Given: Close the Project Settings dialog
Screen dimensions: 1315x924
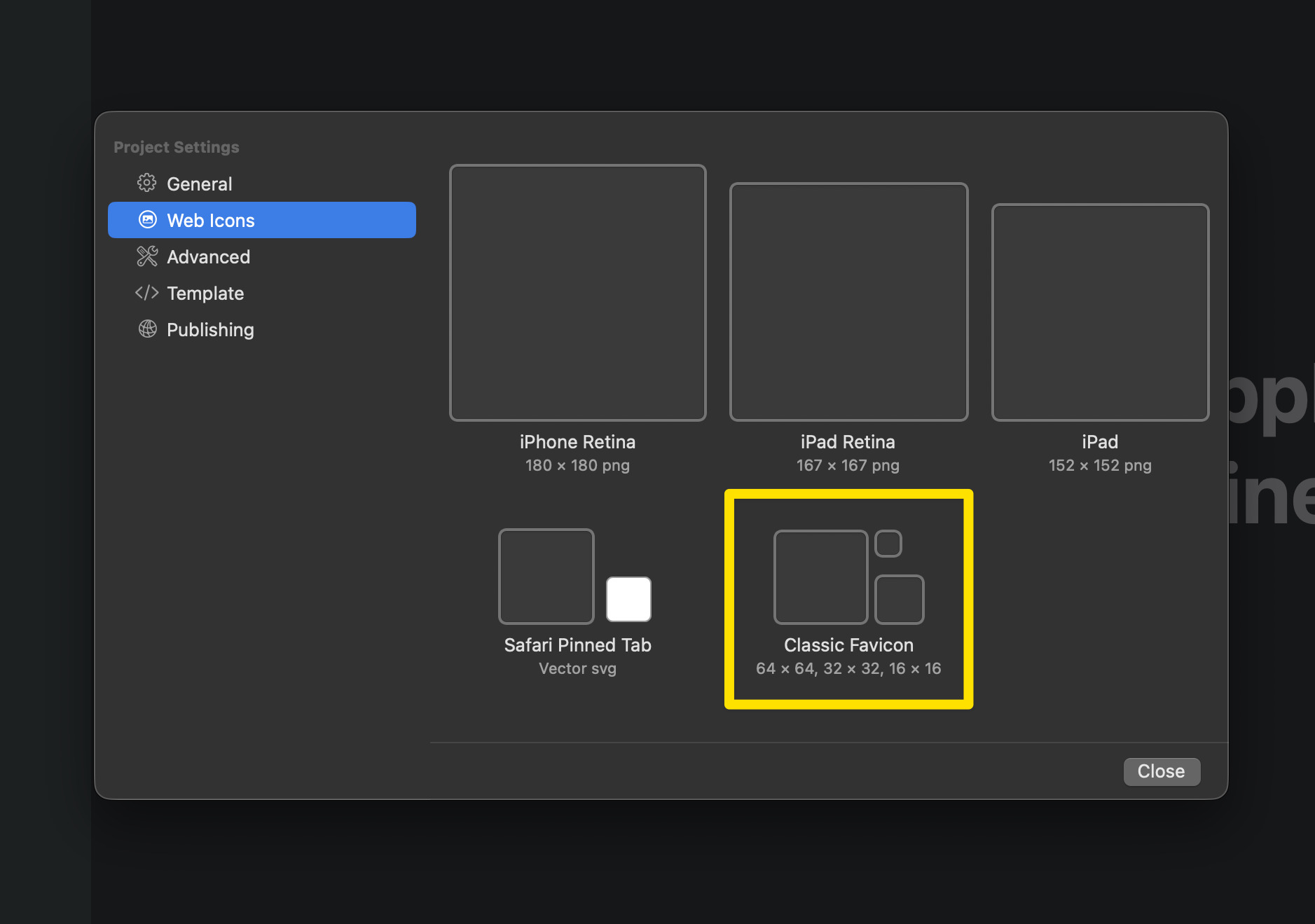Looking at the screenshot, I should pyautogui.click(x=1162, y=771).
